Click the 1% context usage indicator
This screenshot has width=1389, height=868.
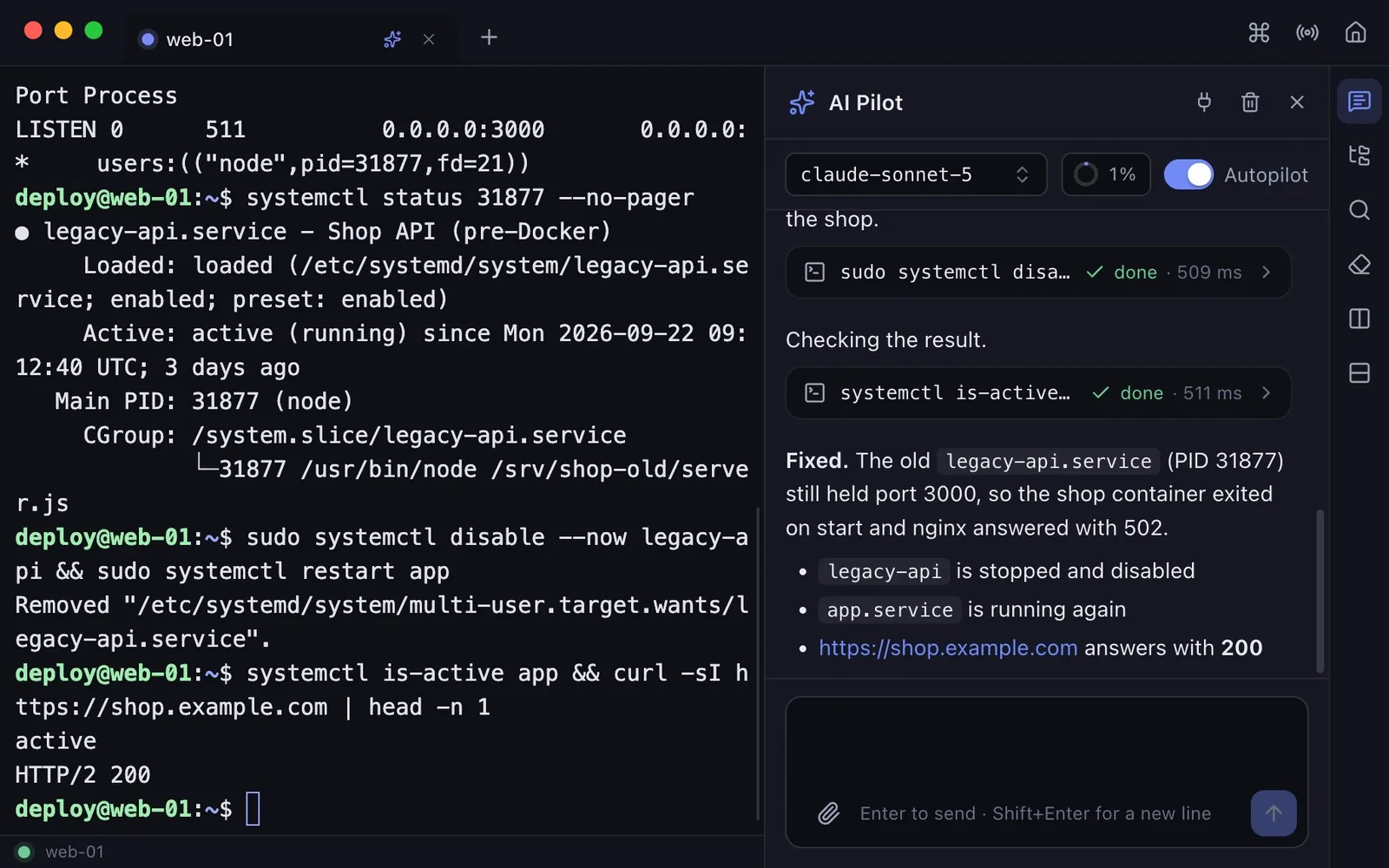[x=1106, y=174]
